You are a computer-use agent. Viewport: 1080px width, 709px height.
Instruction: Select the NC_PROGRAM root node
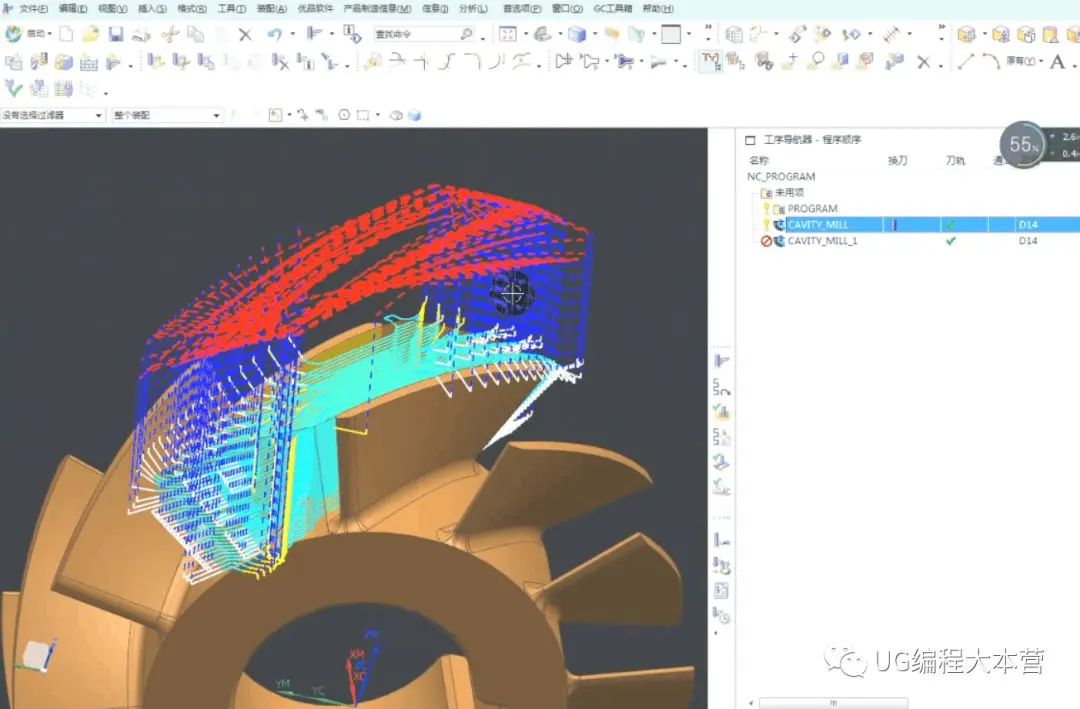point(780,177)
